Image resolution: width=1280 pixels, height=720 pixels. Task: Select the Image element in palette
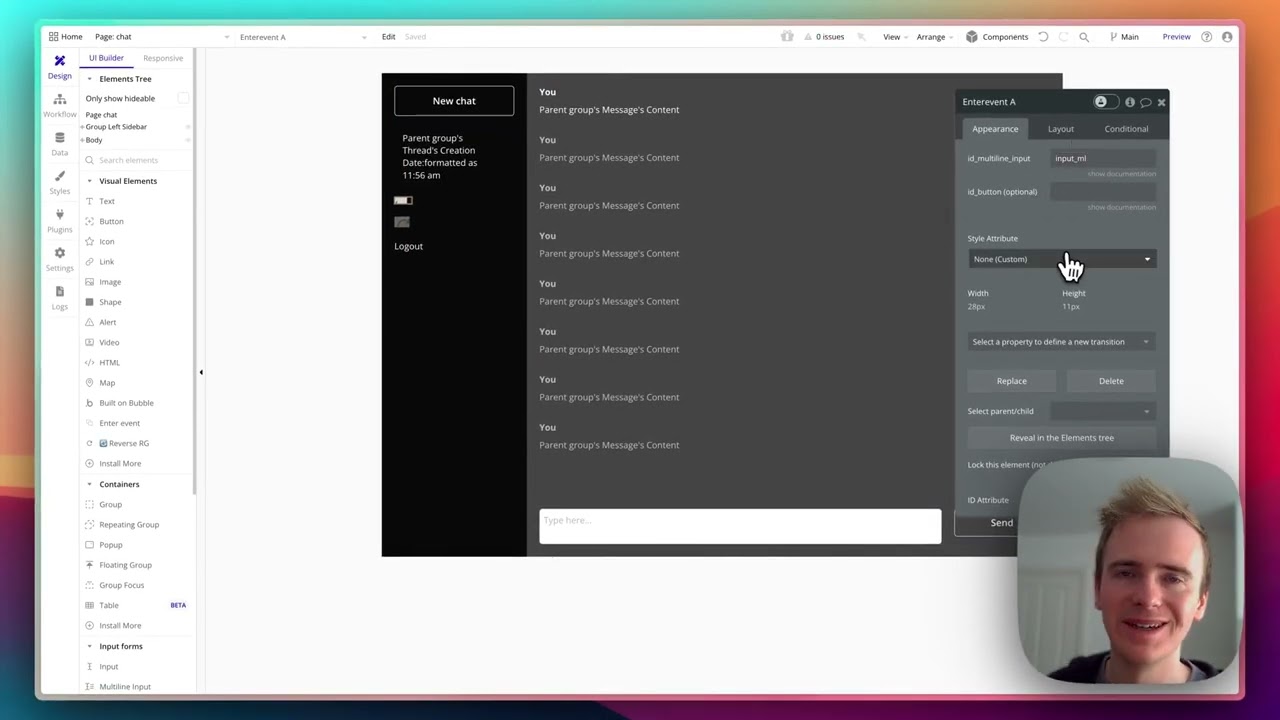(110, 282)
